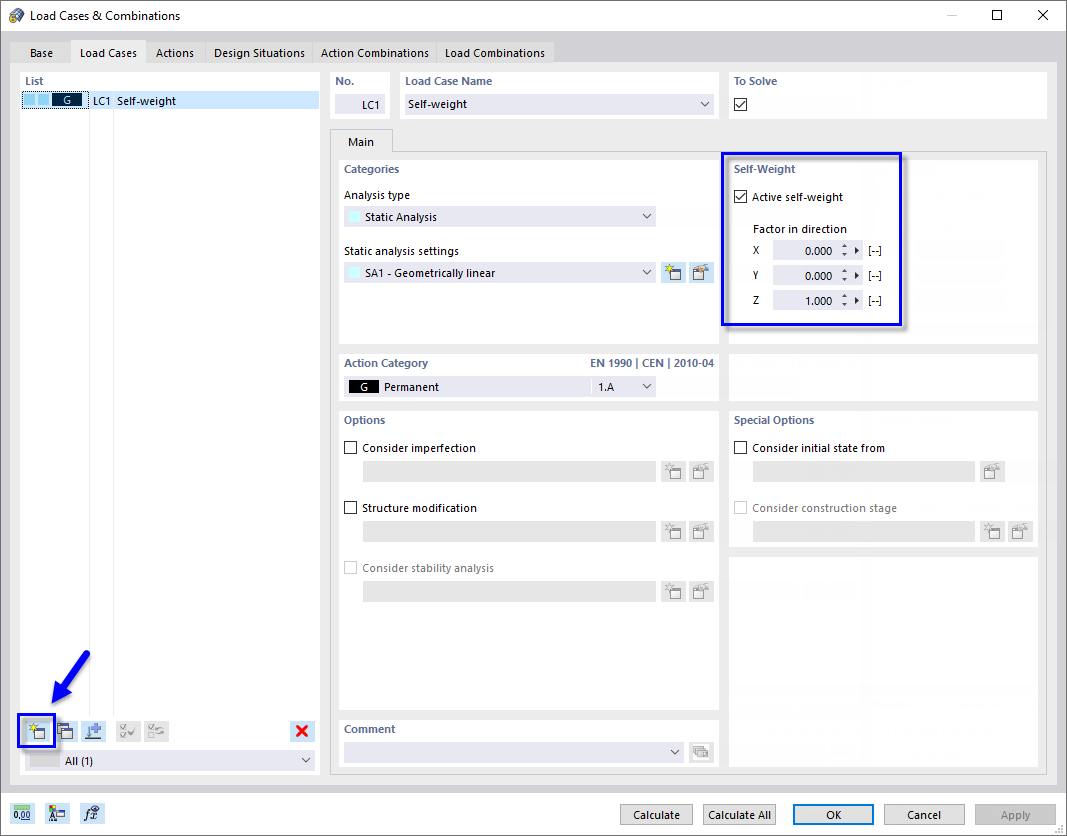This screenshot has width=1067, height=836.
Task: Apply the current changes
Action: (x=1014, y=814)
